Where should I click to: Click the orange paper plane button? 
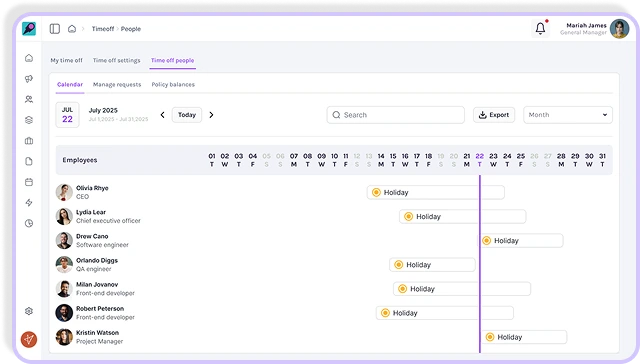29,339
